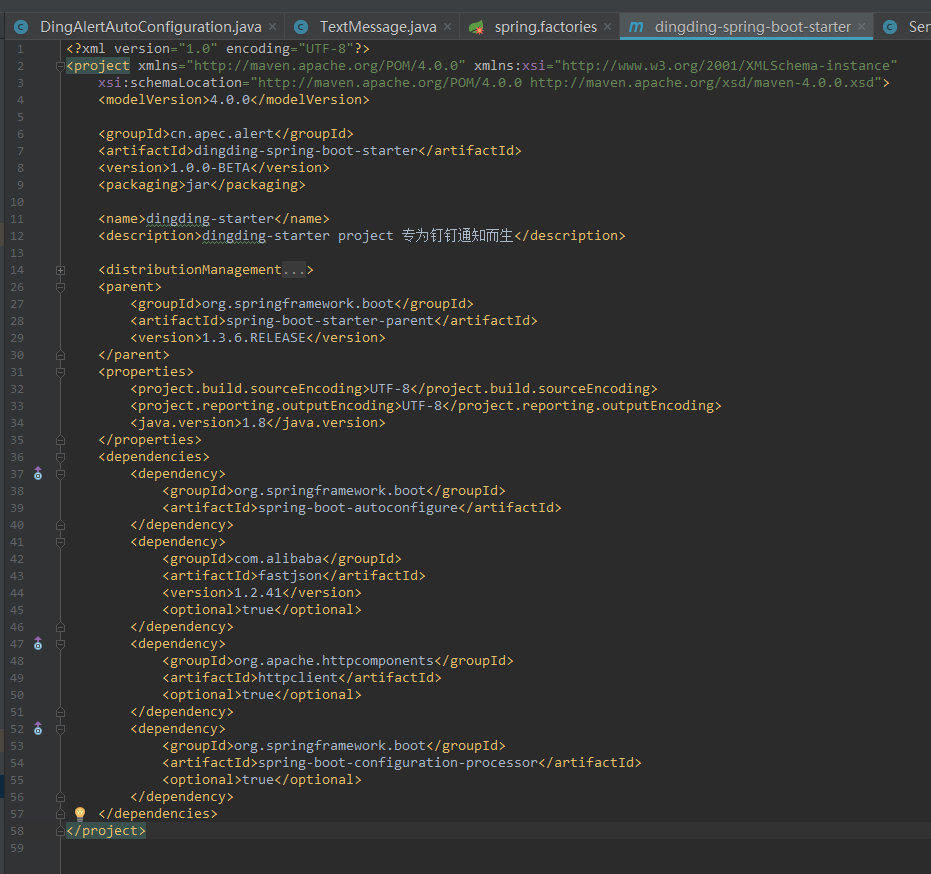Click the intention lightbulb on line 57

pos(81,814)
